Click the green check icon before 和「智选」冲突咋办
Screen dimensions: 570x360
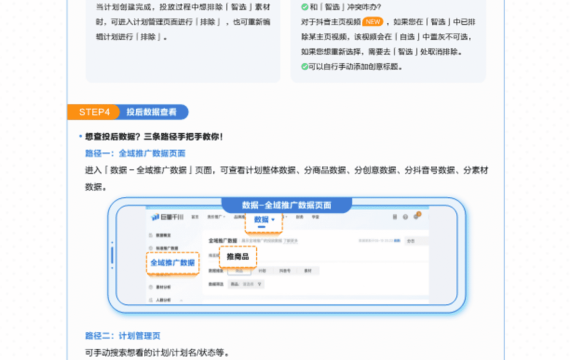305,7
